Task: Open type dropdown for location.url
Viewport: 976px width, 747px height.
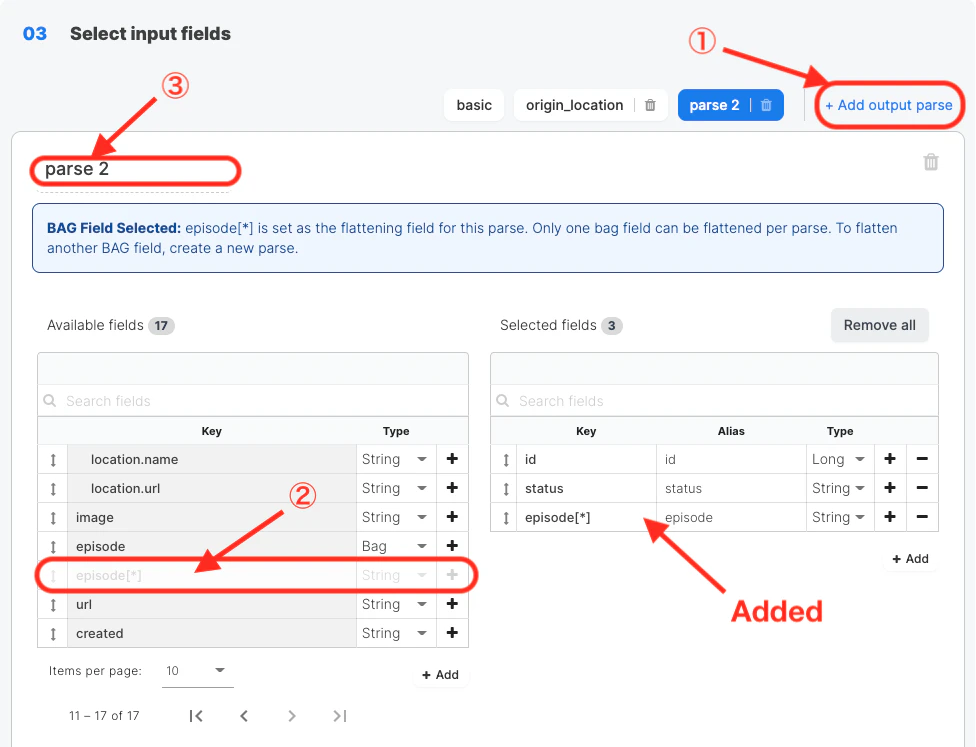Action: coord(395,487)
